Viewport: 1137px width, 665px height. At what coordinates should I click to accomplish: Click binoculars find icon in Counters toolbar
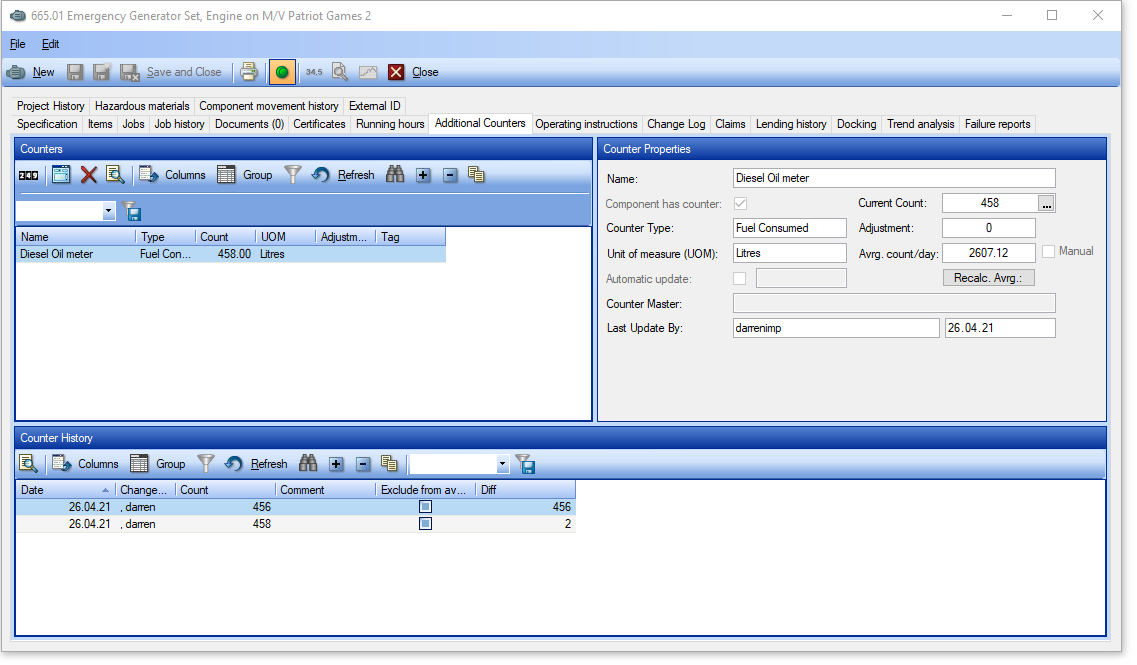tap(395, 175)
